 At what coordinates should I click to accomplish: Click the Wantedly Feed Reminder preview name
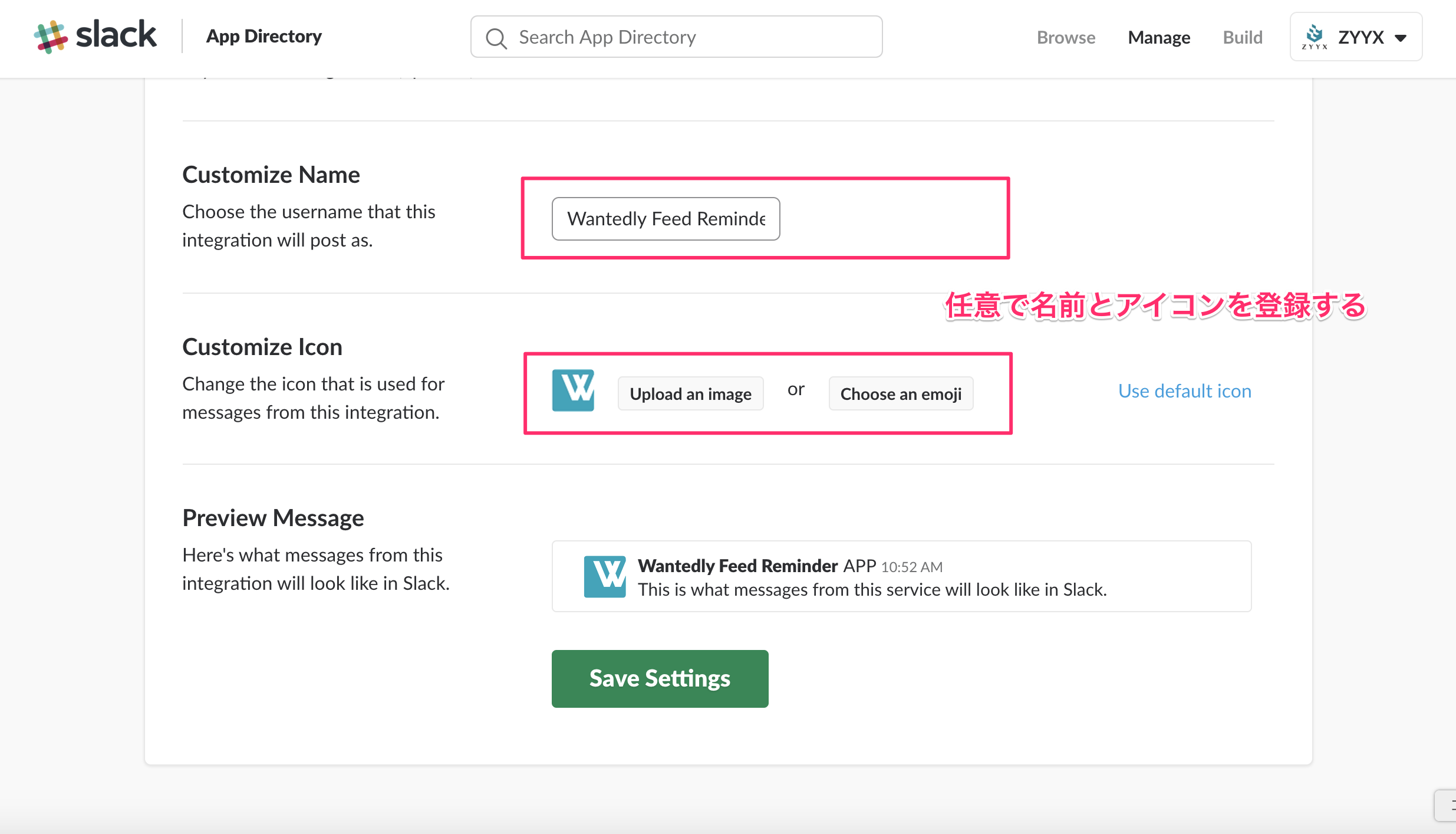(737, 566)
